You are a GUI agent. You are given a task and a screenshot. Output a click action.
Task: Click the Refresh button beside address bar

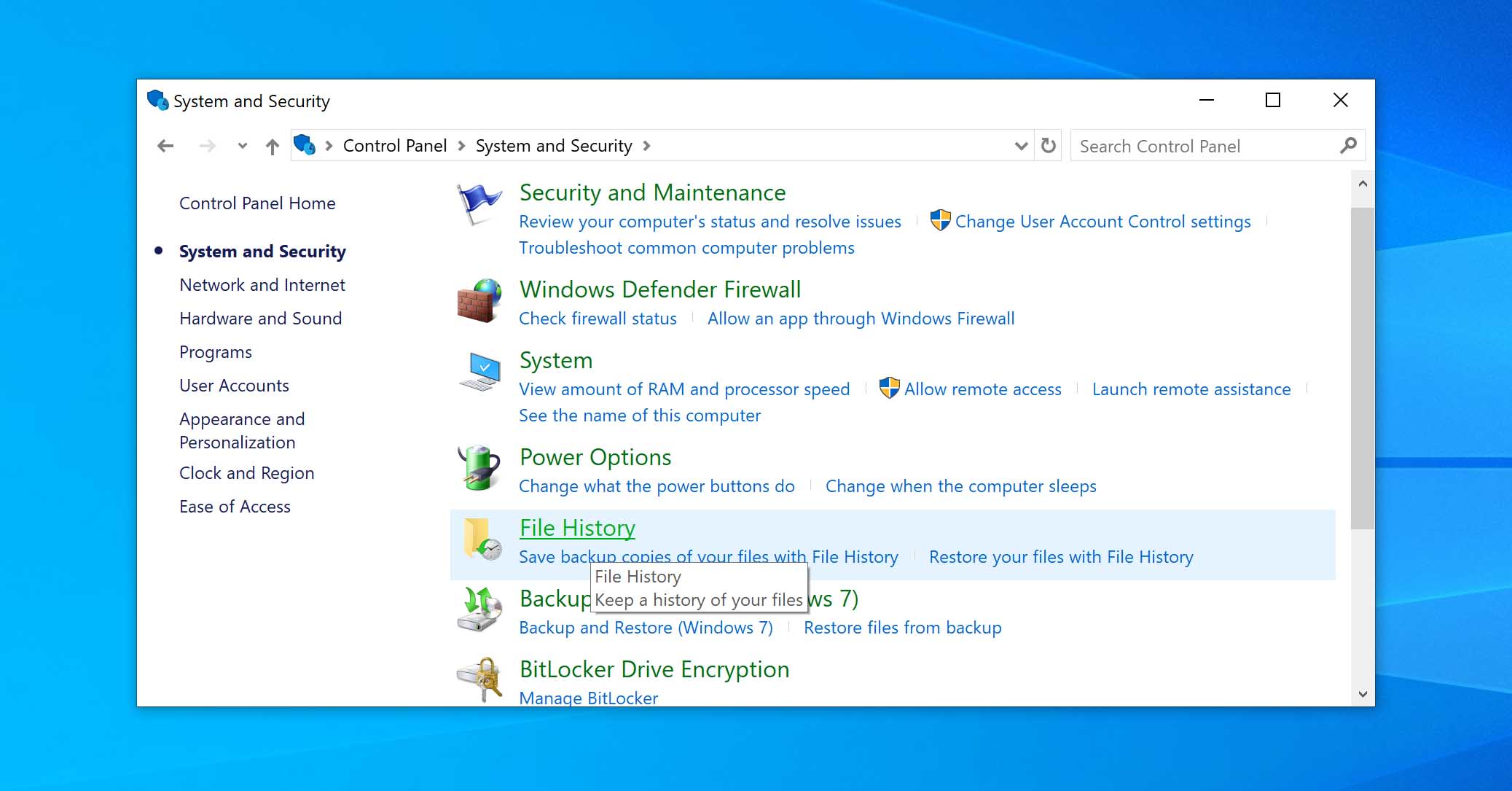point(1049,146)
